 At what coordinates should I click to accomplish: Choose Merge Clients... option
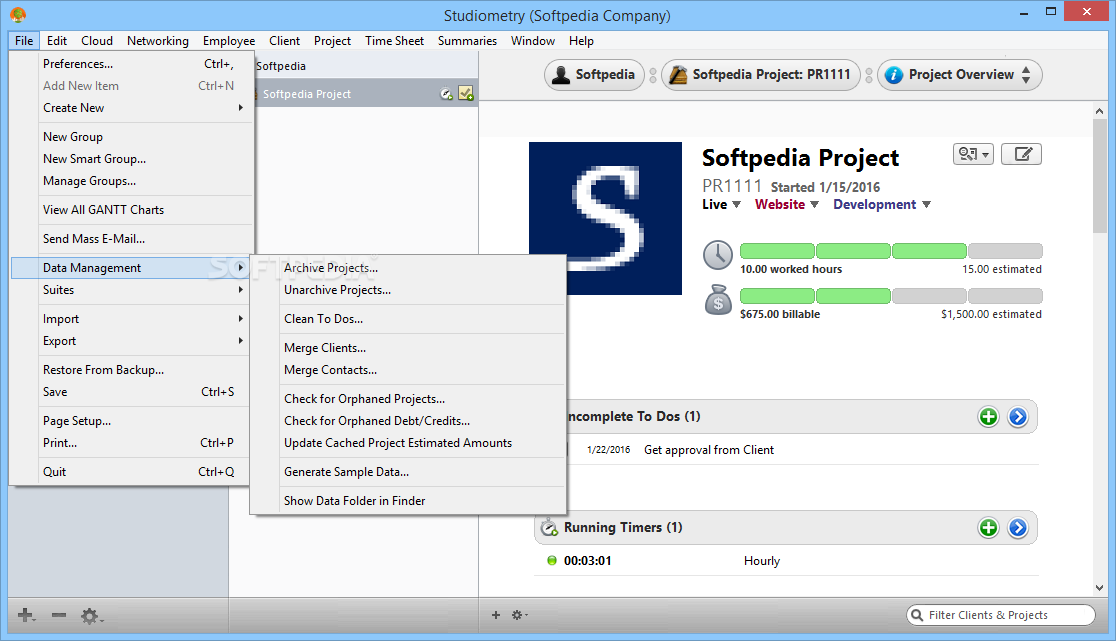[409, 348]
